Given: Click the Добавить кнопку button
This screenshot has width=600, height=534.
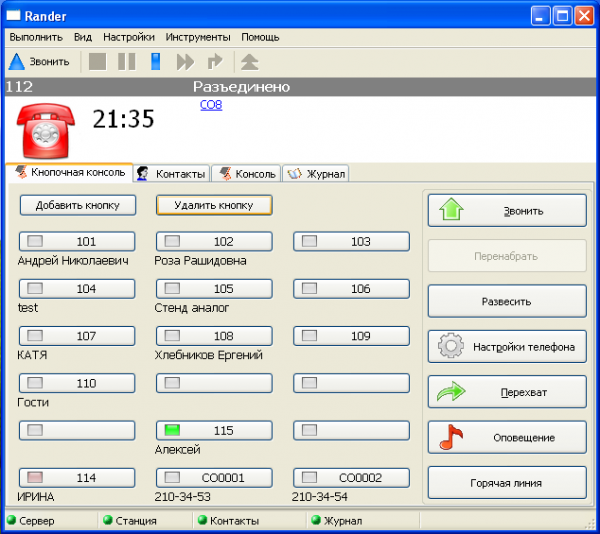Looking at the screenshot, I should coord(77,205).
